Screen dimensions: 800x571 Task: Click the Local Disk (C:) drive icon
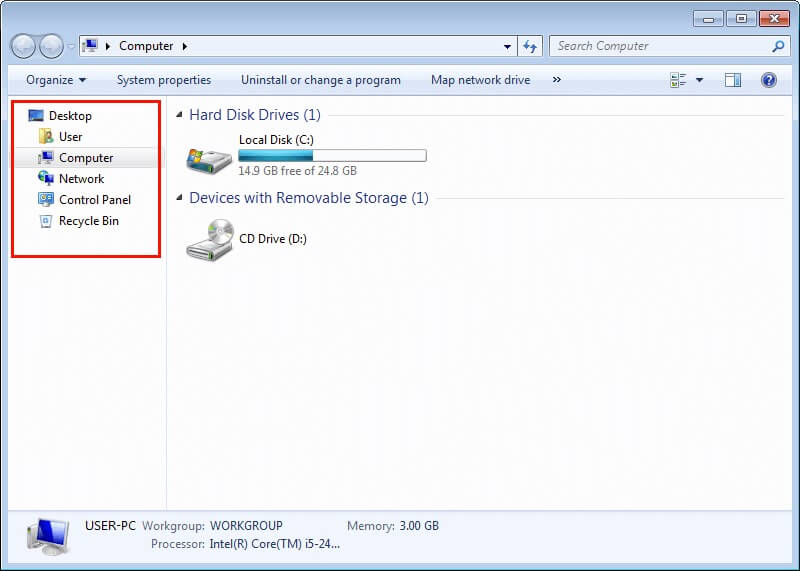208,158
